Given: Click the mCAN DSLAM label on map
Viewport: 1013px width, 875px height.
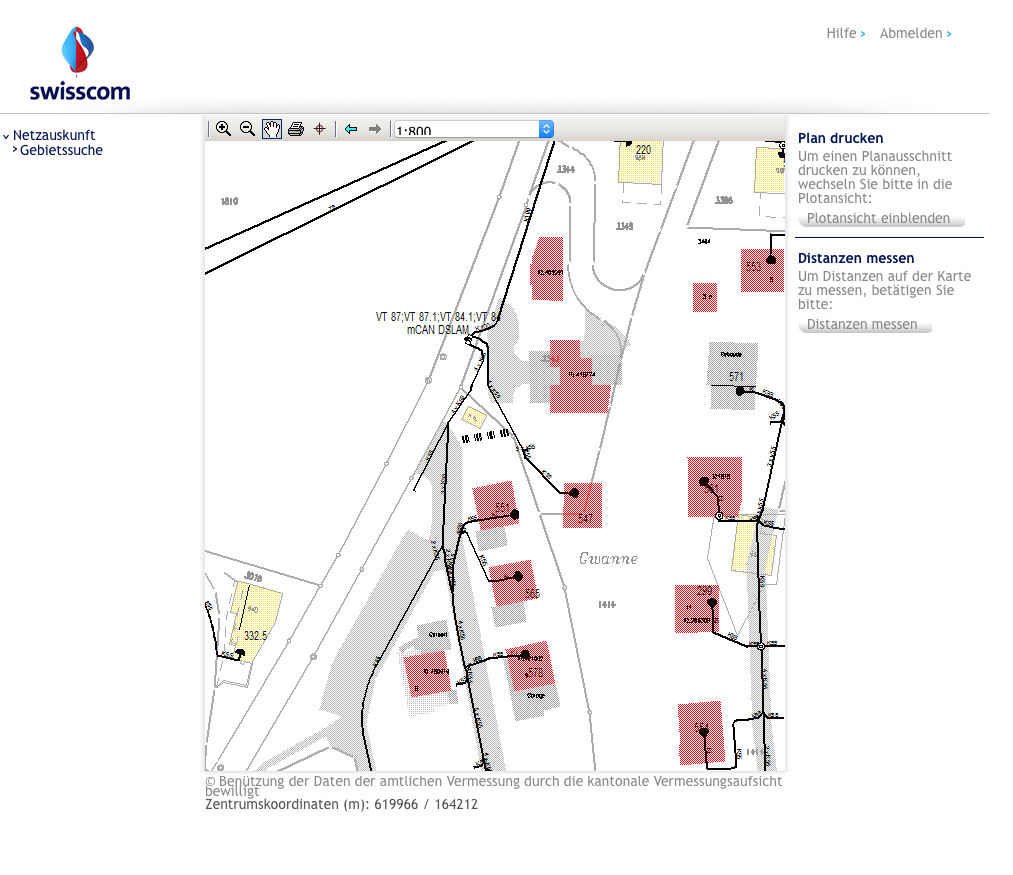Looking at the screenshot, I should [438, 329].
